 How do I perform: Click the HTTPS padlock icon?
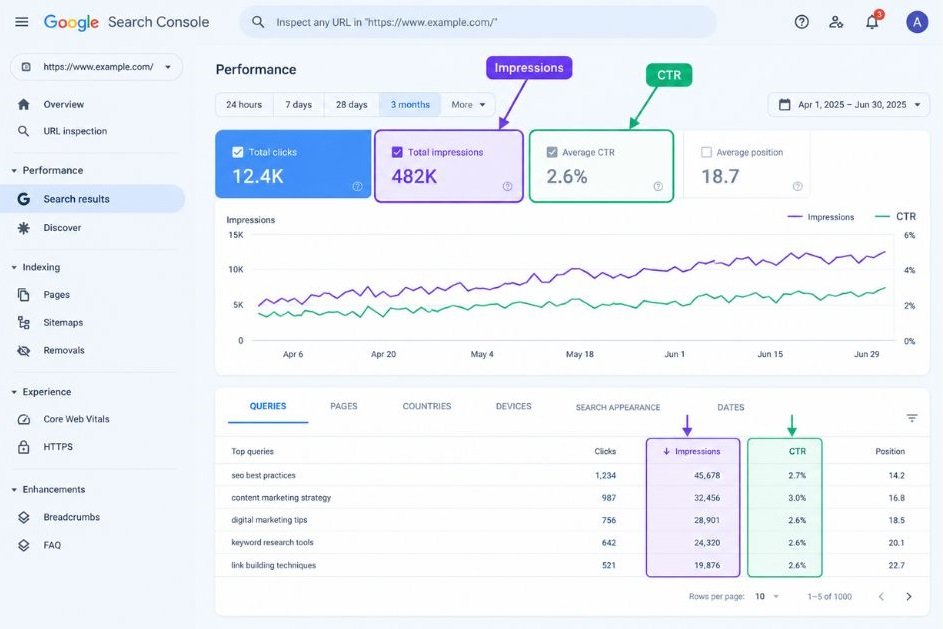[x=23, y=447]
